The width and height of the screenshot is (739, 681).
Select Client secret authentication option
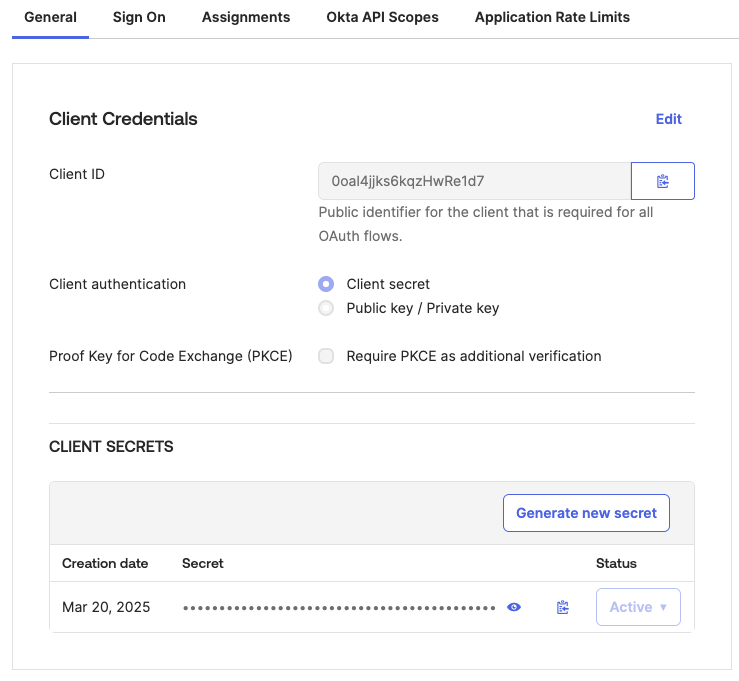coord(326,284)
